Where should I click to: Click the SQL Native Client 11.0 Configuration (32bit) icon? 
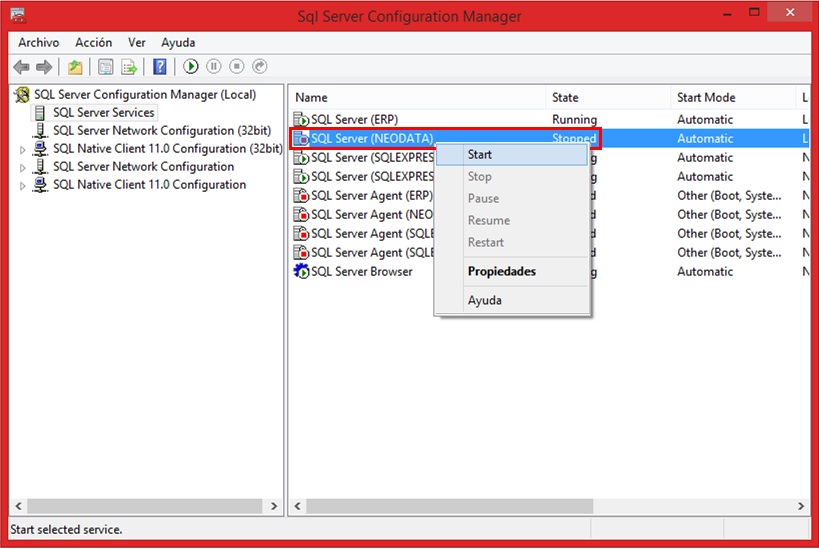[x=40, y=149]
